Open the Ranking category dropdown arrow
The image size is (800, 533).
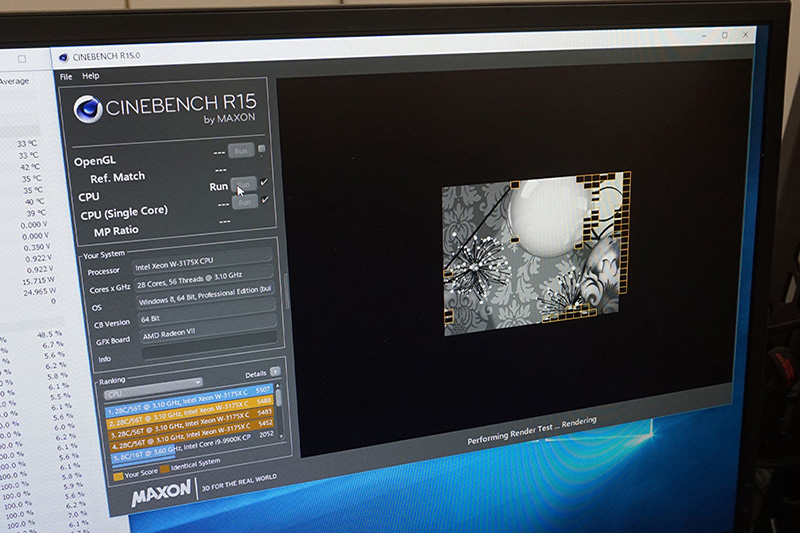197,382
